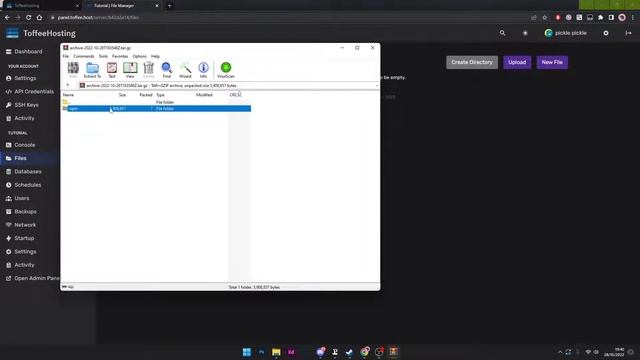640x360 pixels.
Task: Open the Users page
Action: click(18, 198)
